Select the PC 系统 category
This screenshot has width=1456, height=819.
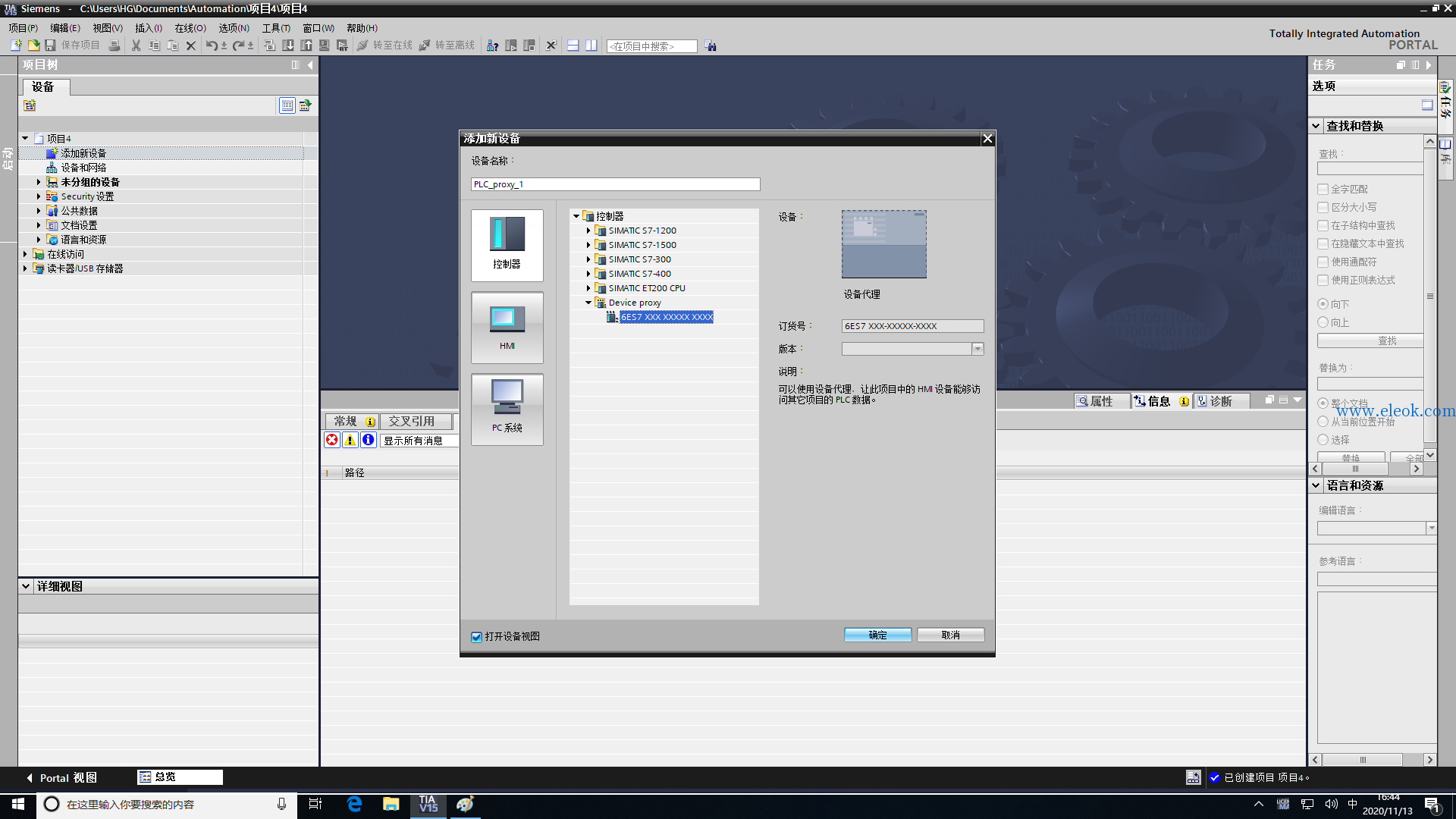pyautogui.click(x=507, y=409)
